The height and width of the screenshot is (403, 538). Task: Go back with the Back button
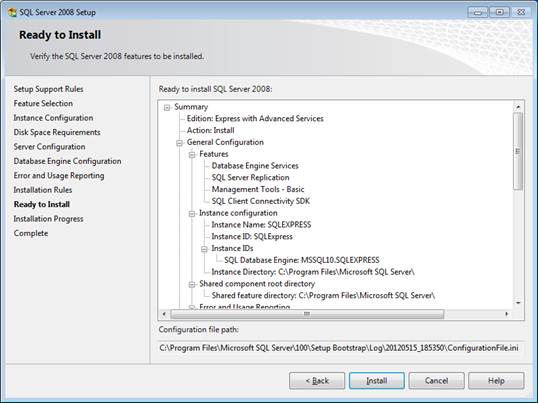[317, 381]
